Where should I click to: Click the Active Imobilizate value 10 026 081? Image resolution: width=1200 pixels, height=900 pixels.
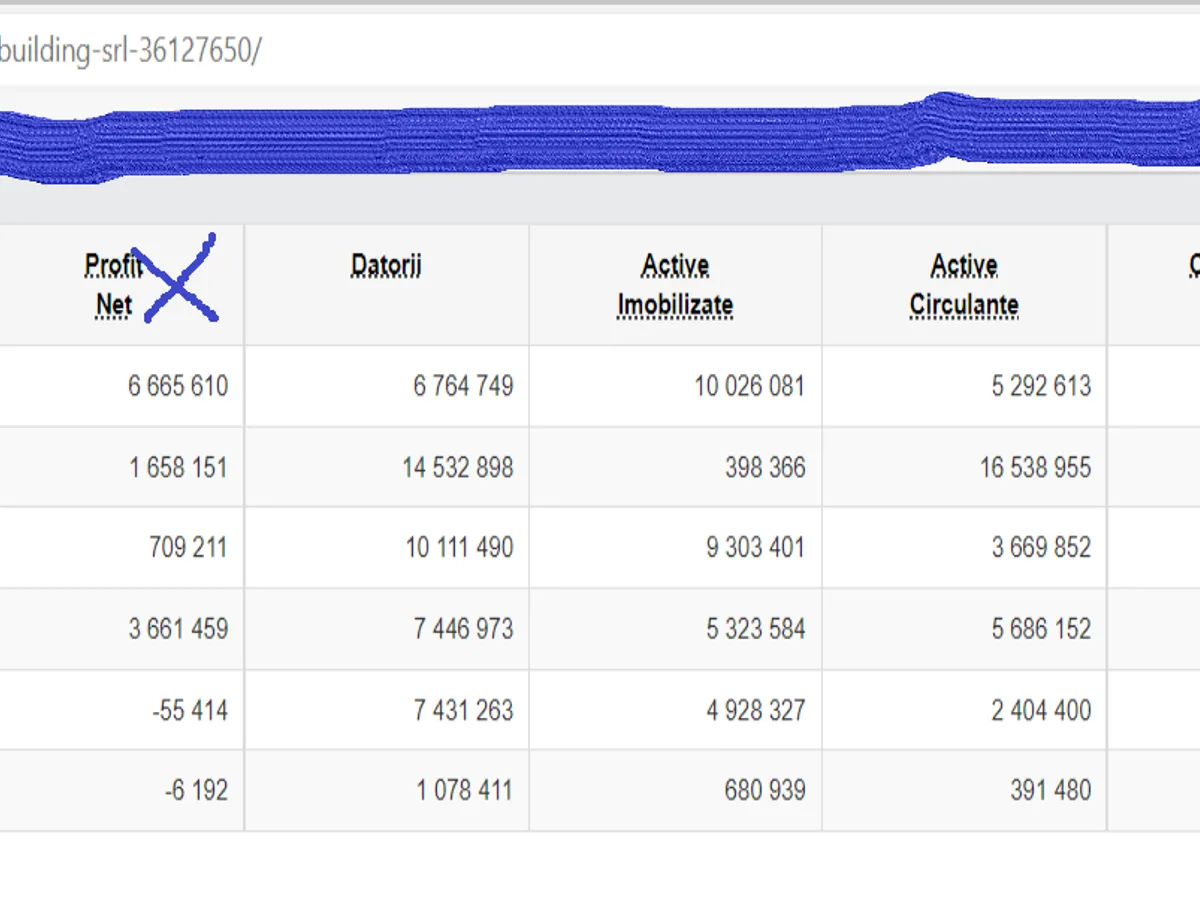pos(749,386)
